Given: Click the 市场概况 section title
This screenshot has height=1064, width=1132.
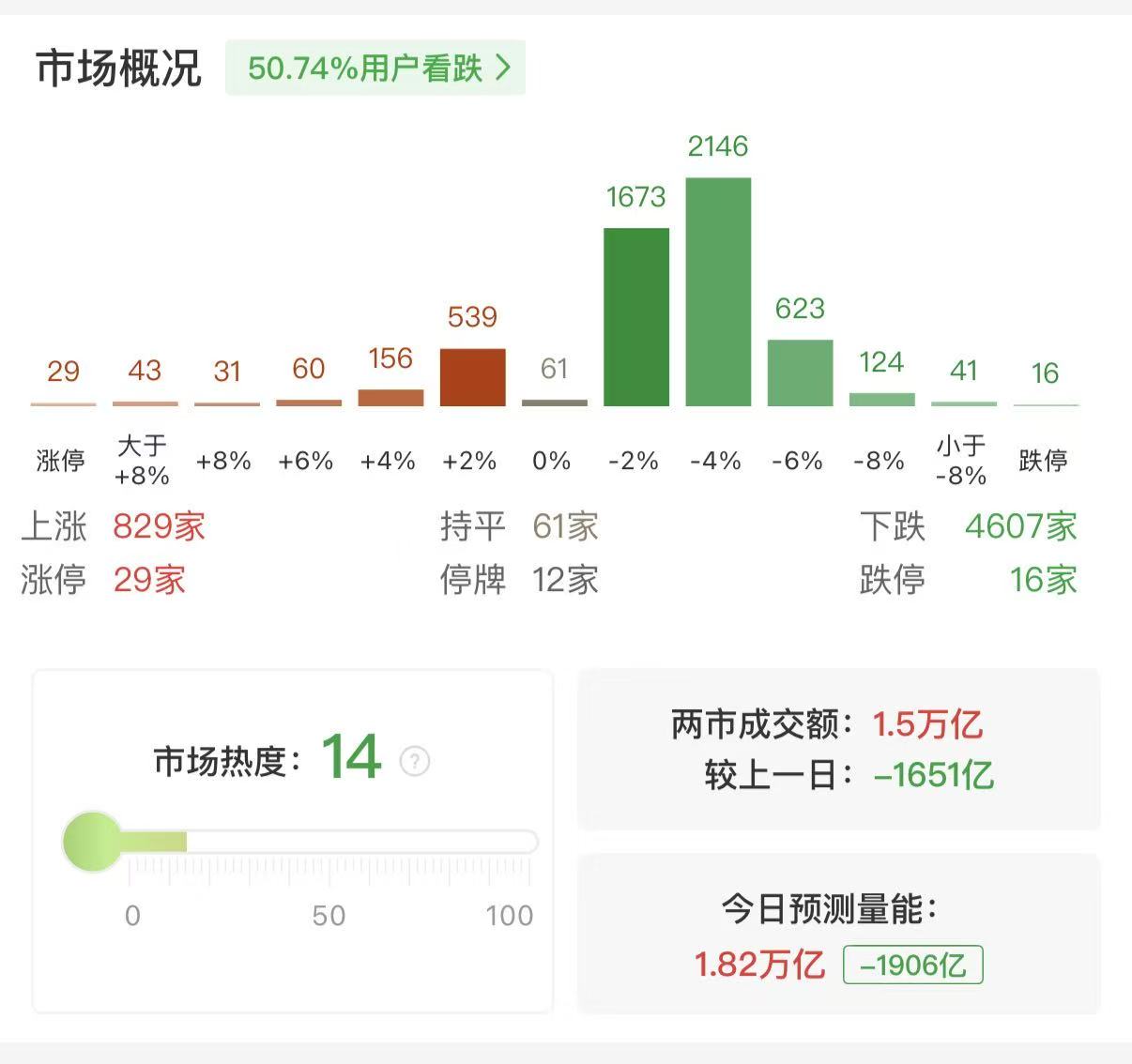Looking at the screenshot, I should coord(118,68).
